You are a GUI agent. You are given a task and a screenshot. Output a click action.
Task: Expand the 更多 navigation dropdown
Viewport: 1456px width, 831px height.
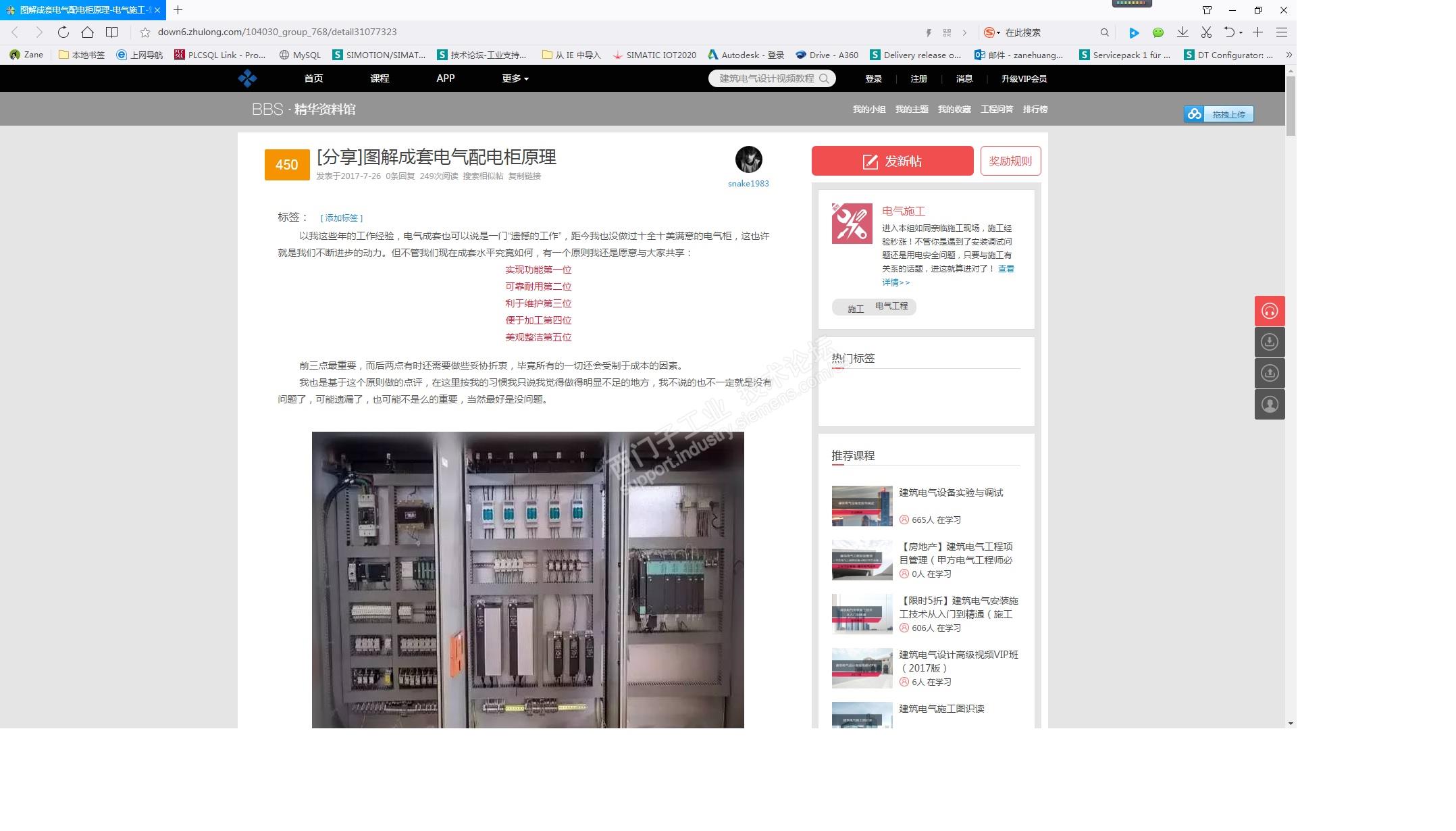(515, 78)
